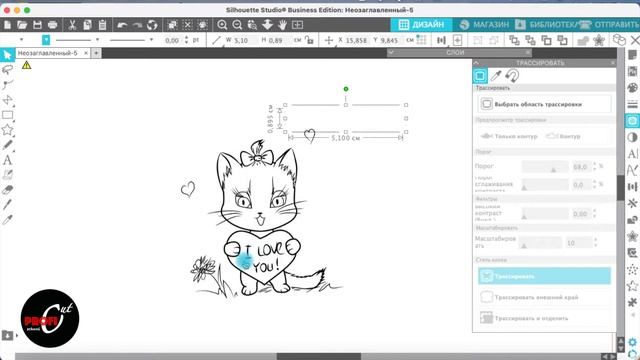The image size is (640, 360).
Task: Select the 'Контур' preview option
Action: 563,136
